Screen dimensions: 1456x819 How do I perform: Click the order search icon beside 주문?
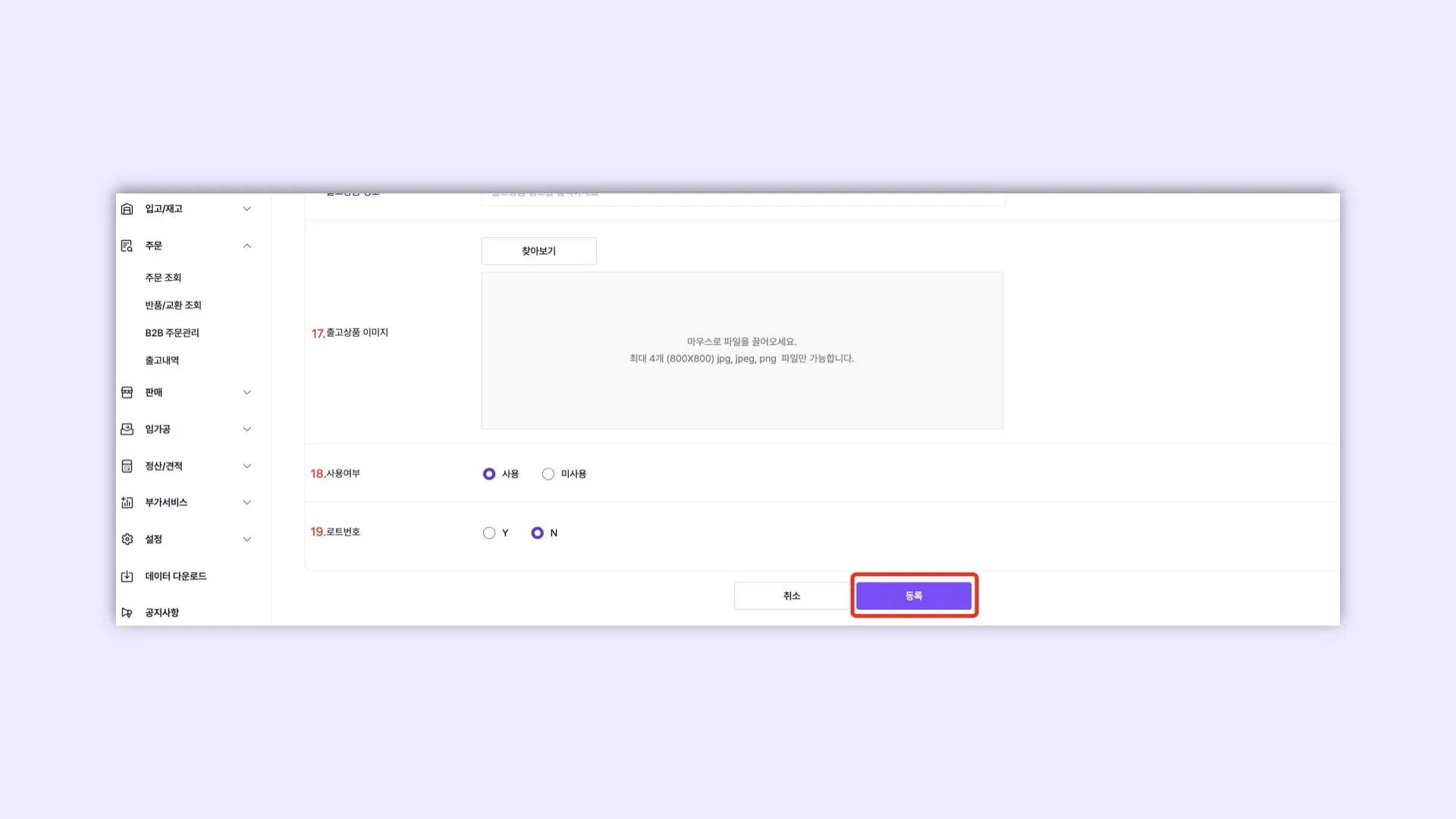[127, 246]
